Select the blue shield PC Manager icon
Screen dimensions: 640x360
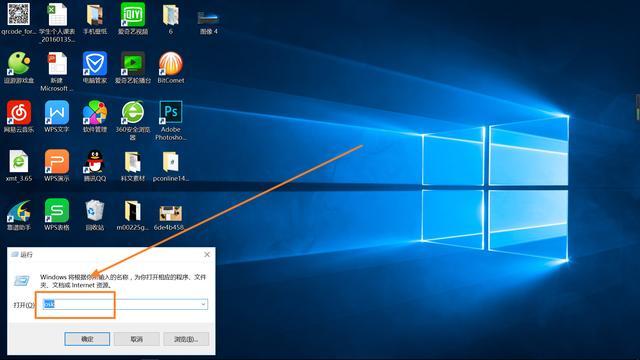click(x=95, y=63)
